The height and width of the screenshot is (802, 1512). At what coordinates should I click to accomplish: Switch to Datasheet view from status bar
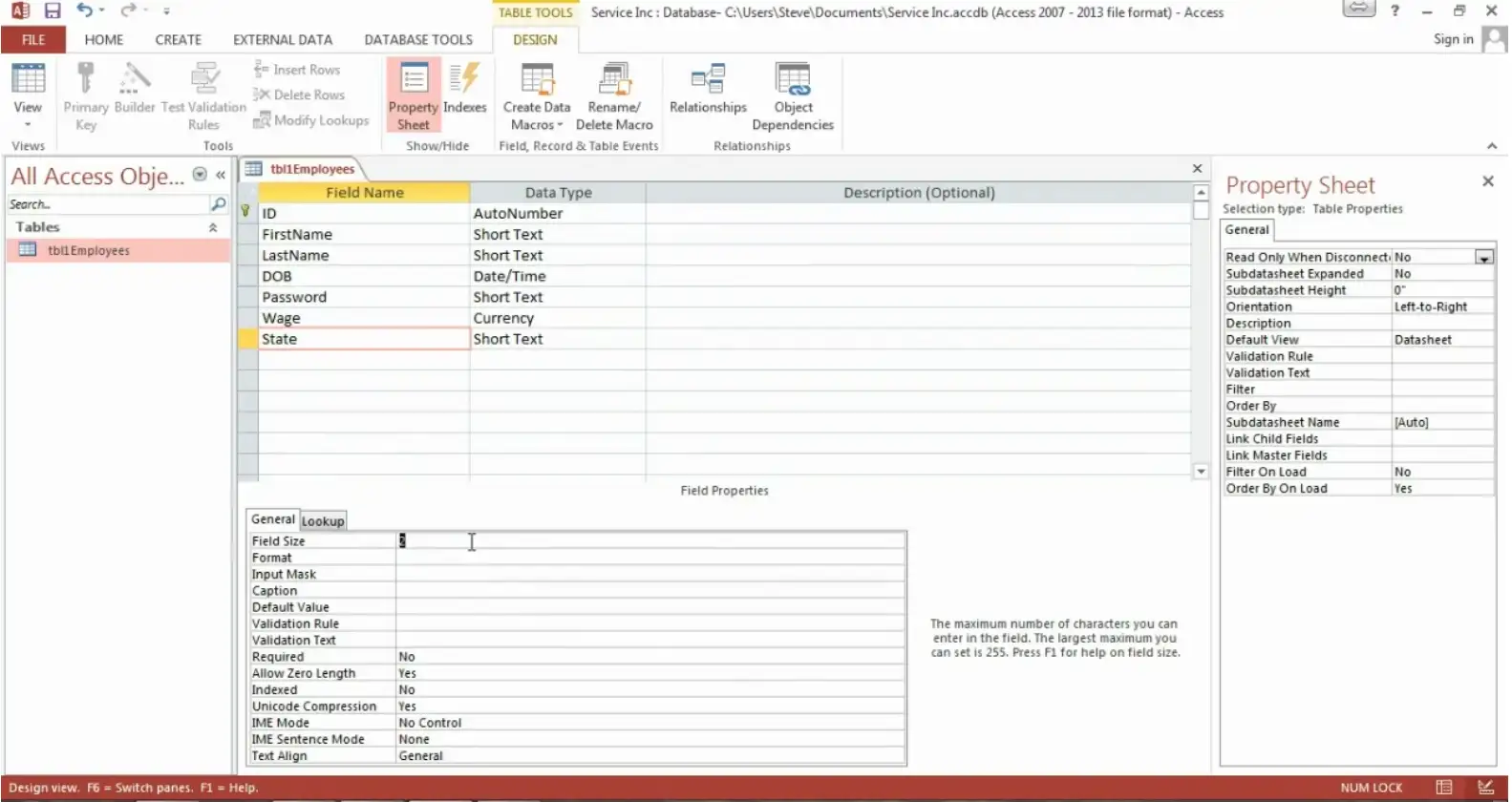tap(1443, 788)
